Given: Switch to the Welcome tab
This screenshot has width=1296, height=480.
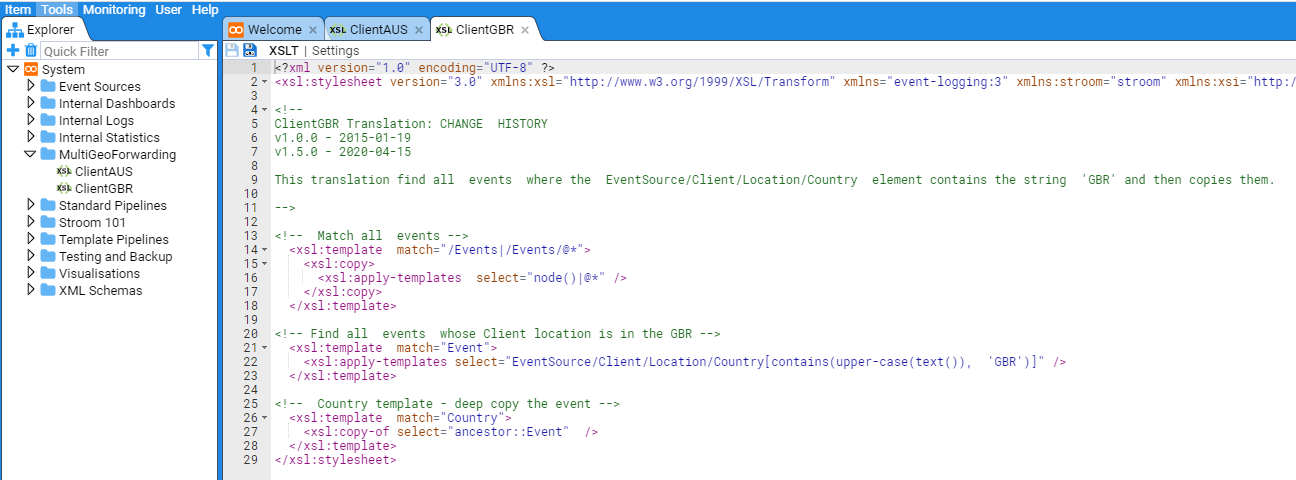Looking at the screenshot, I should pos(274,30).
